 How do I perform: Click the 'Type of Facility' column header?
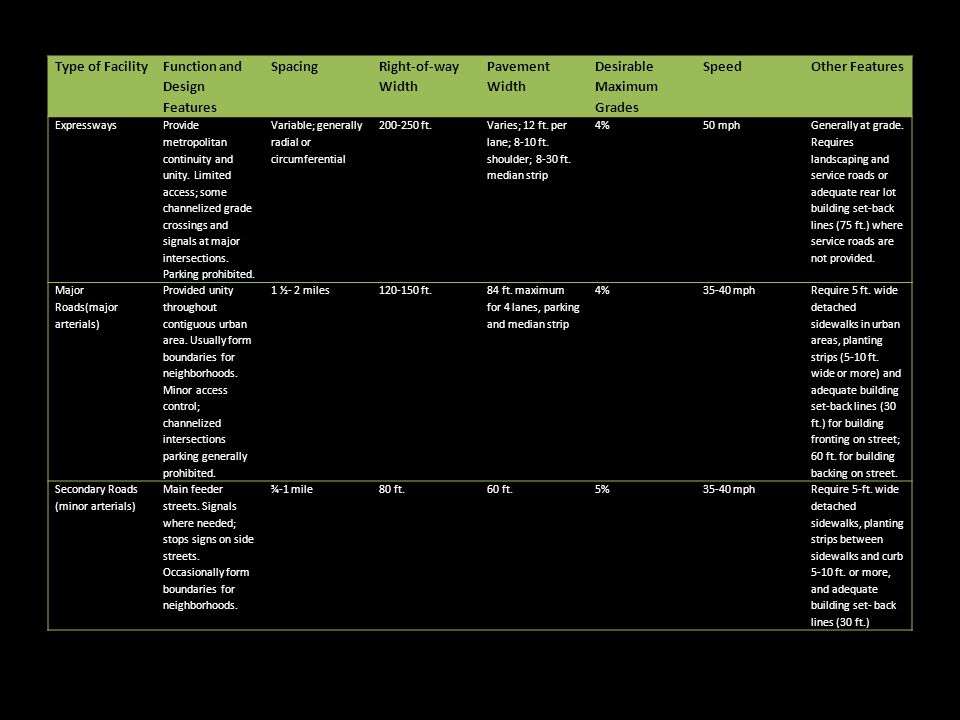point(101,67)
